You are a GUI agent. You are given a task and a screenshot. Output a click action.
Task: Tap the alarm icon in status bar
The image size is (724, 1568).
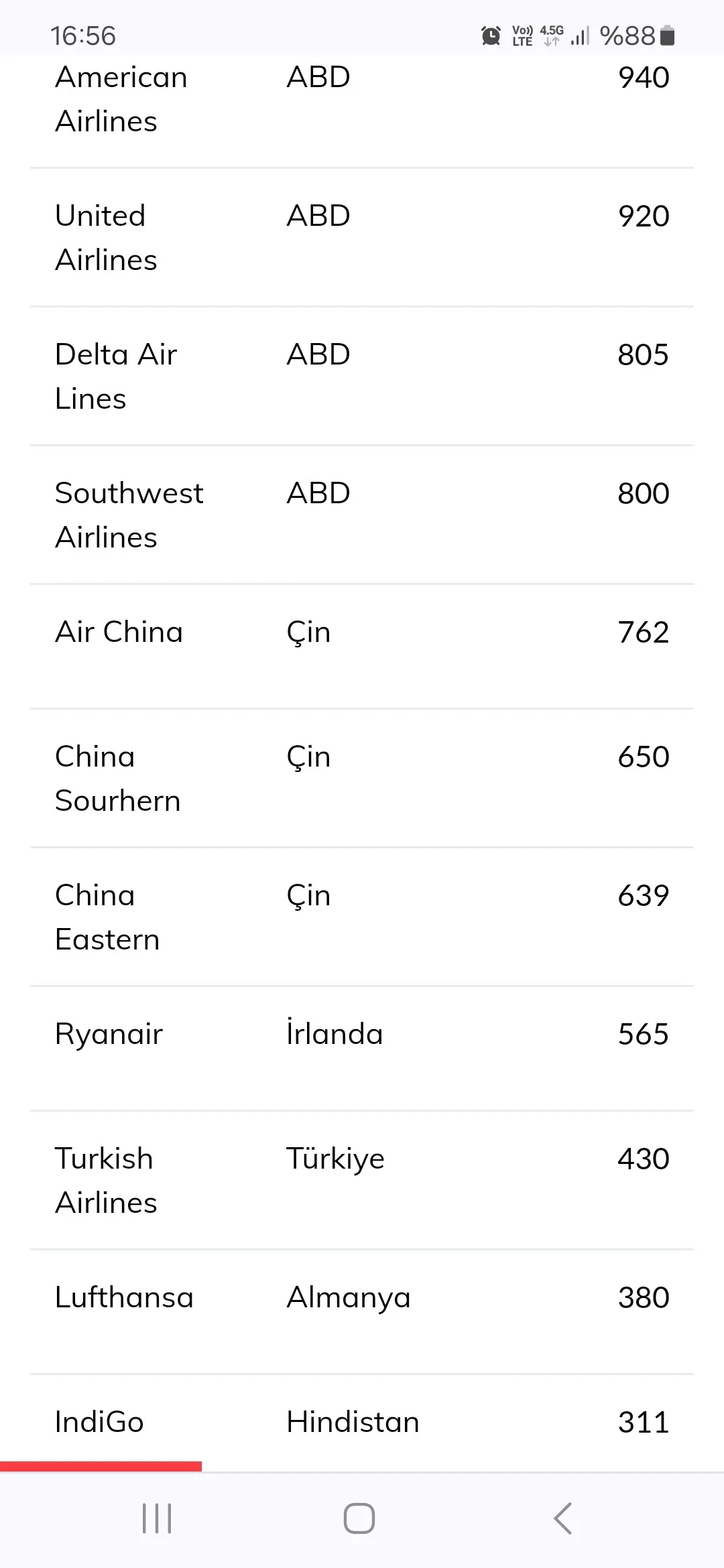[491, 36]
